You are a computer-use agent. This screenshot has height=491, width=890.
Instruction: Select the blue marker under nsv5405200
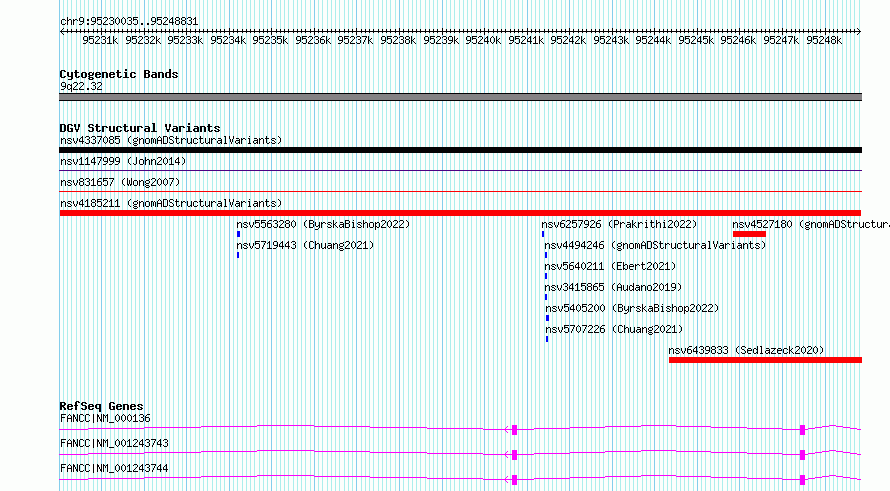coord(547,318)
